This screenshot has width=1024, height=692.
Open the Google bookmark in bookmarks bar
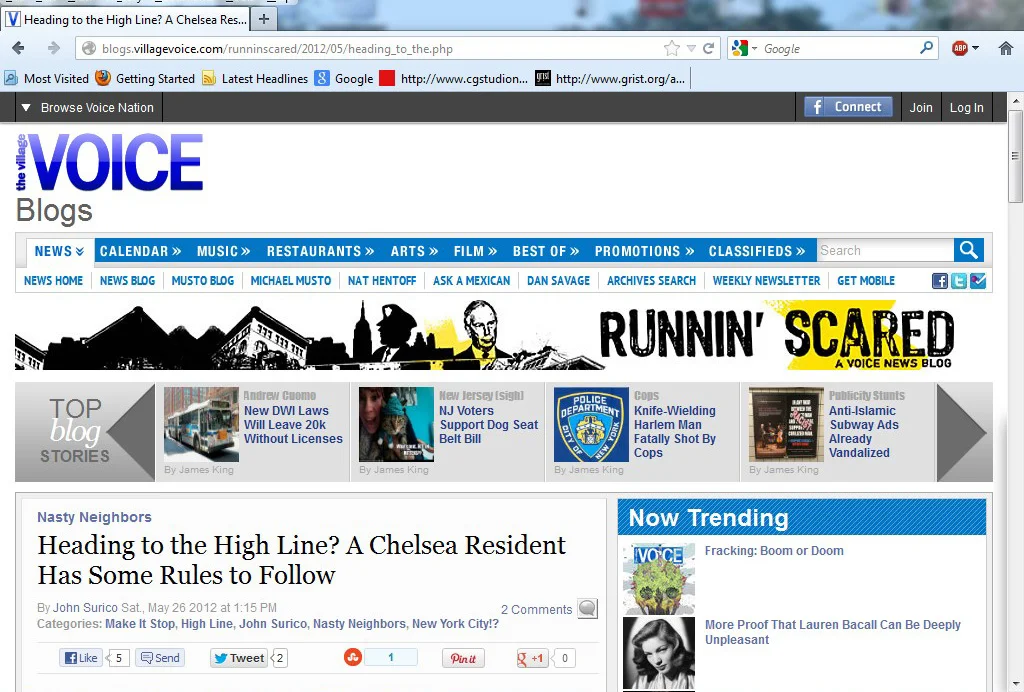click(344, 79)
